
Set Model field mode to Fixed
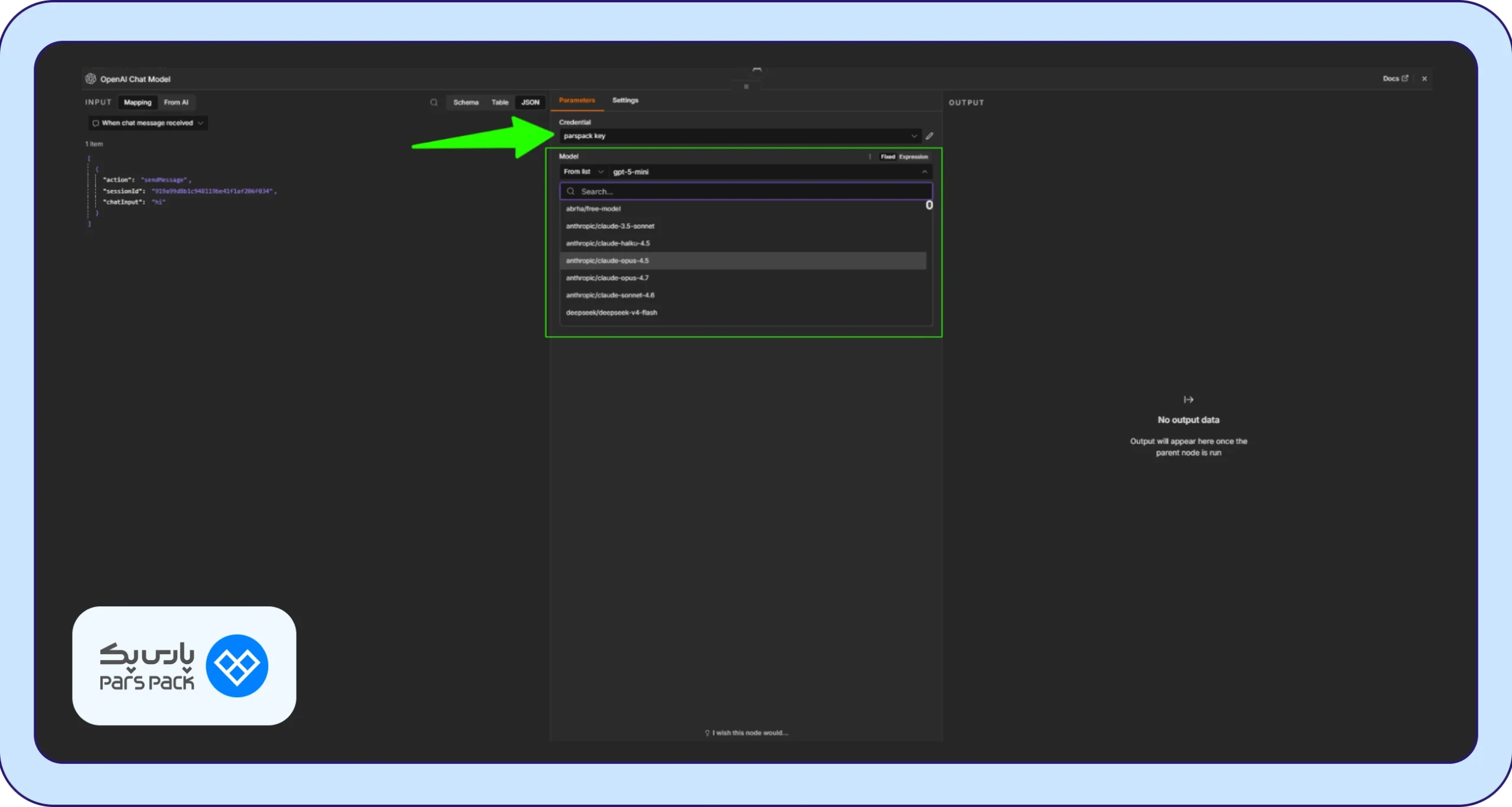(x=888, y=157)
